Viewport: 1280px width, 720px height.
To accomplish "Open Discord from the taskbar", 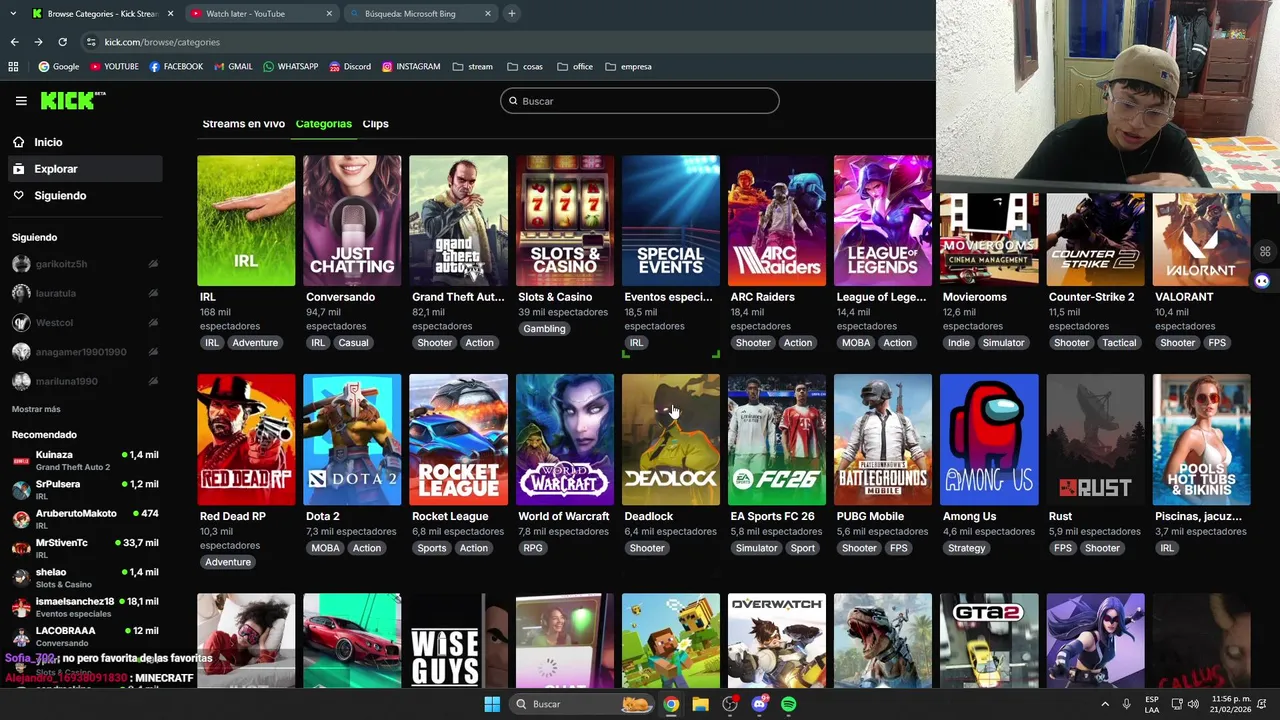I will point(759,704).
